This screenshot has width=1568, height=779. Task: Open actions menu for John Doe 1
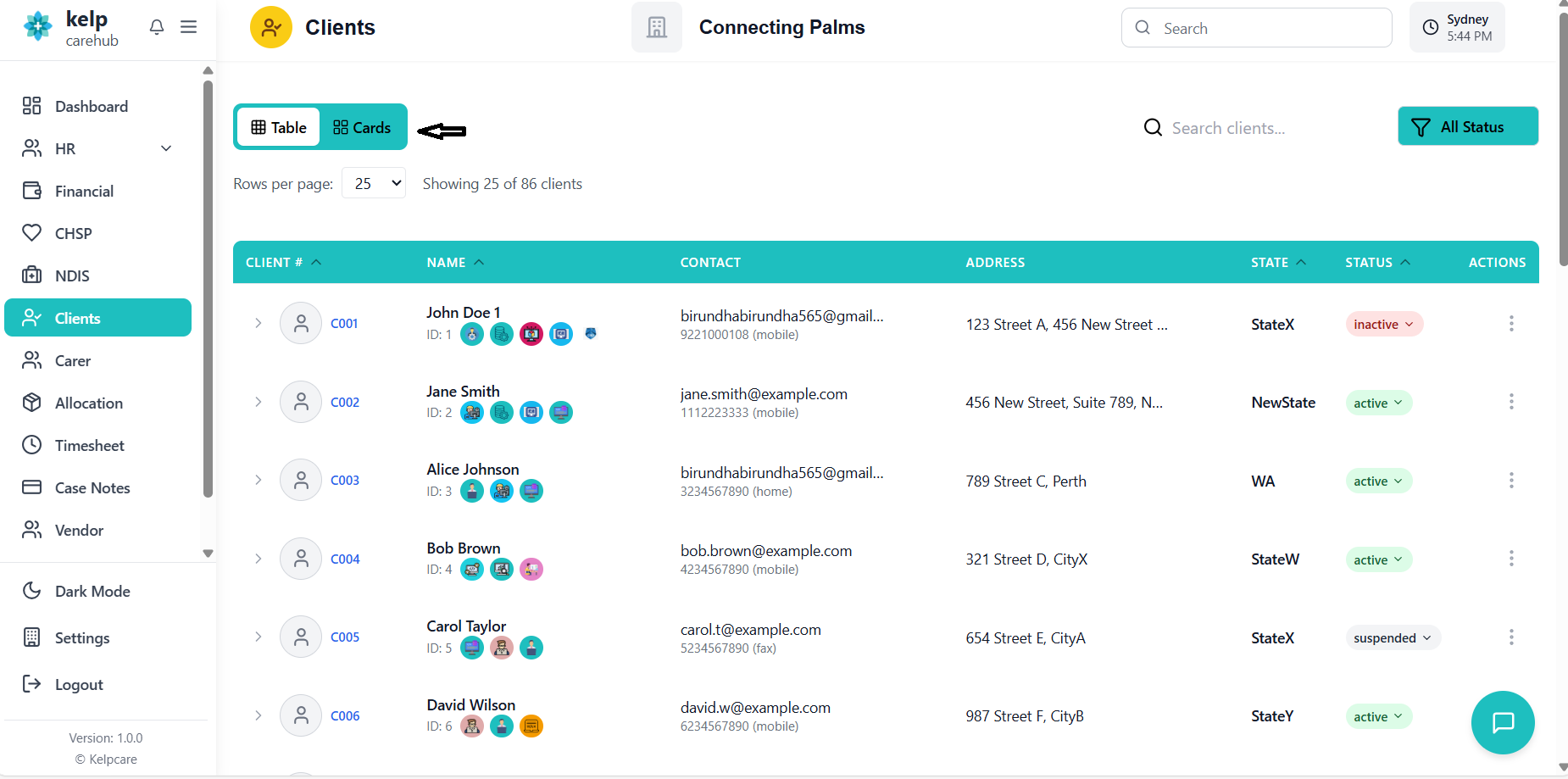pos(1510,324)
